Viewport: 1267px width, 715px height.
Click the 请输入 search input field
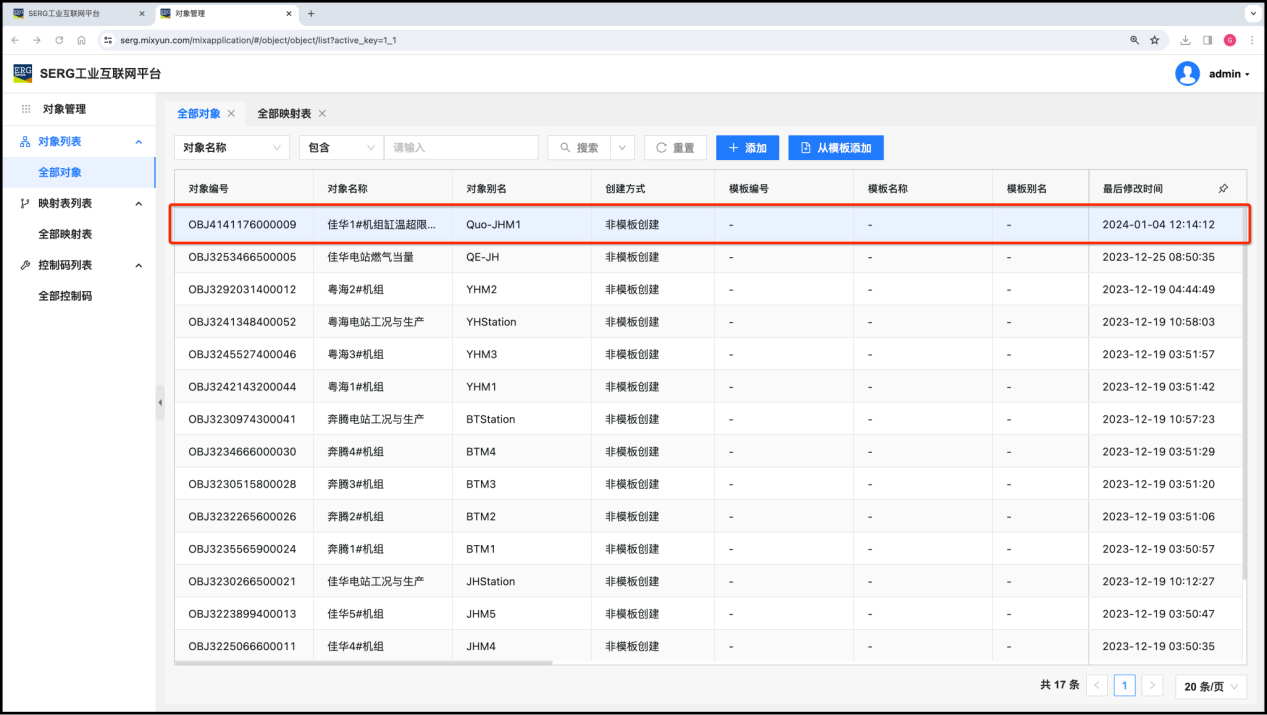[x=461, y=148]
